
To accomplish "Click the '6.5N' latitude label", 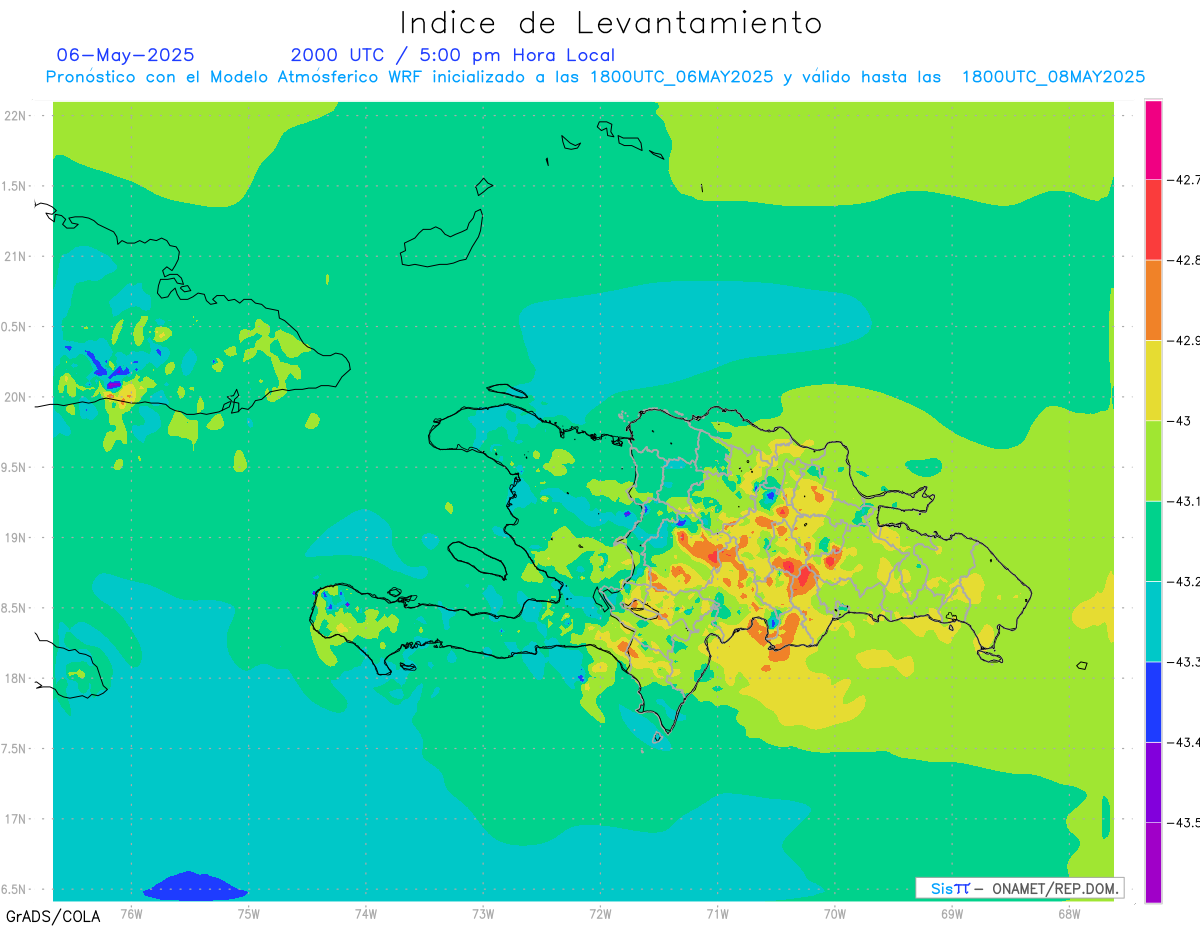I will [x=14, y=890].
